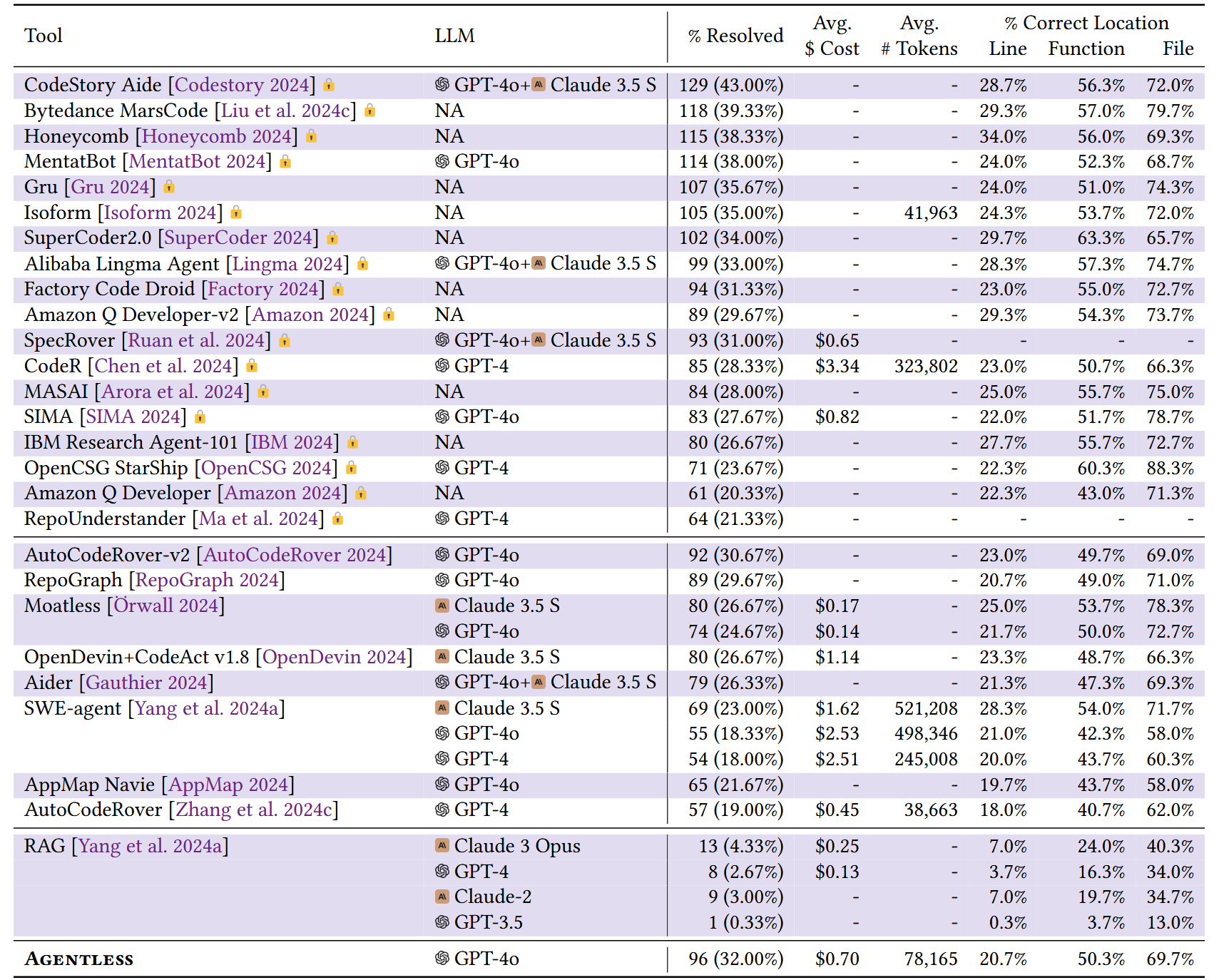Click the OpenAI logo beside GPT-3.5

(442, 922)
